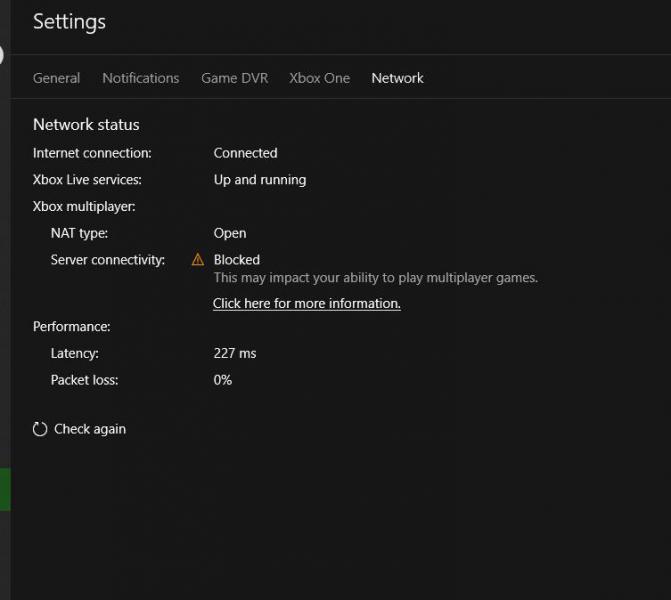Screen dimensions: 671x600
Task: Click the NAT type label
Action: (x=79, y=233)
